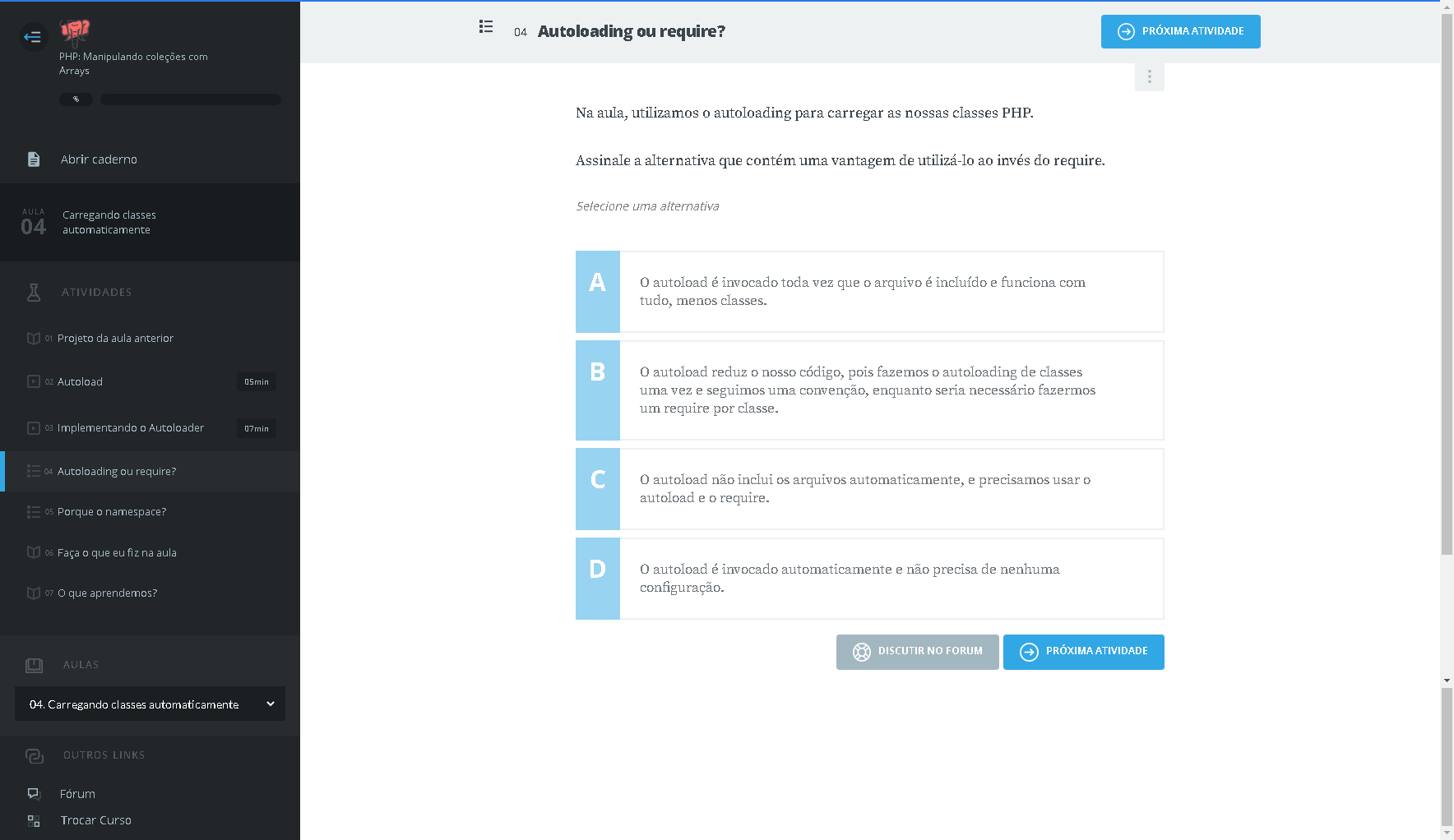Click the course progress bar
Image resolution: width=1454 pixels, height=840 pixels.
coord(190,99)
